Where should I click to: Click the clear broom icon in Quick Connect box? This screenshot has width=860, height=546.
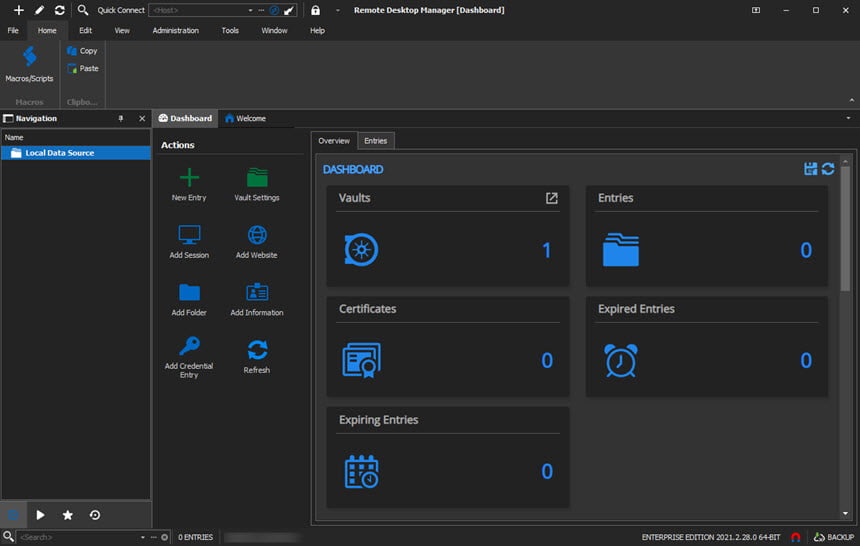[x=289, y=10]
